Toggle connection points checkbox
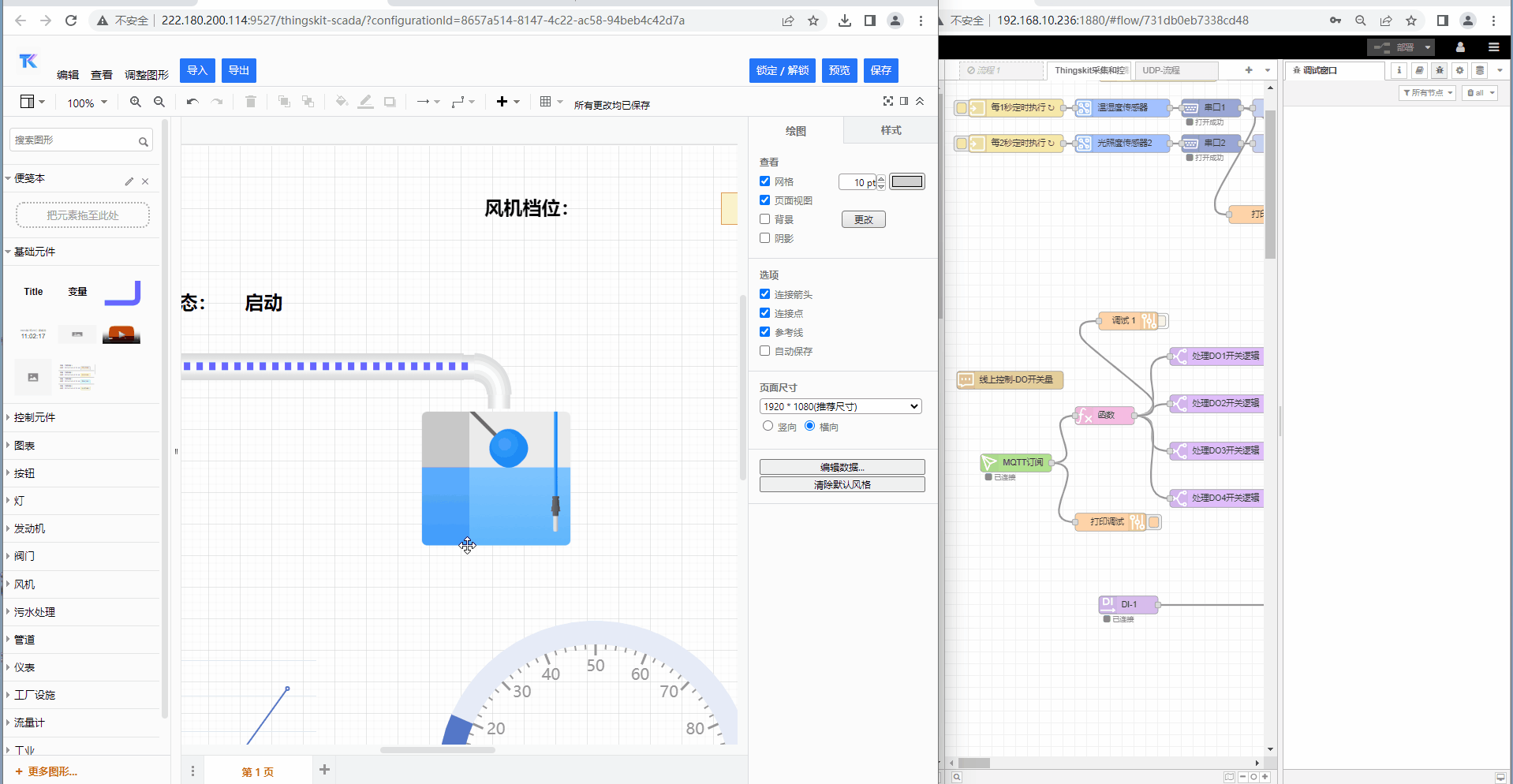 (764, 313)
